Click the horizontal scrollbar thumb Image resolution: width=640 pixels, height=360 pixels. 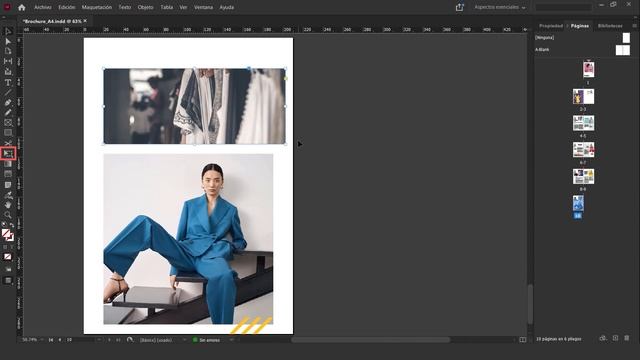371,340
